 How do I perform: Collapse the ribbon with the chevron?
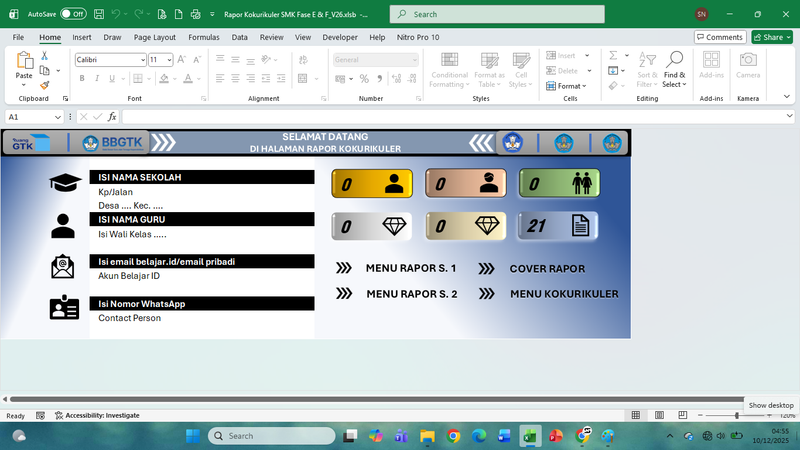click(x=787, y=96)
